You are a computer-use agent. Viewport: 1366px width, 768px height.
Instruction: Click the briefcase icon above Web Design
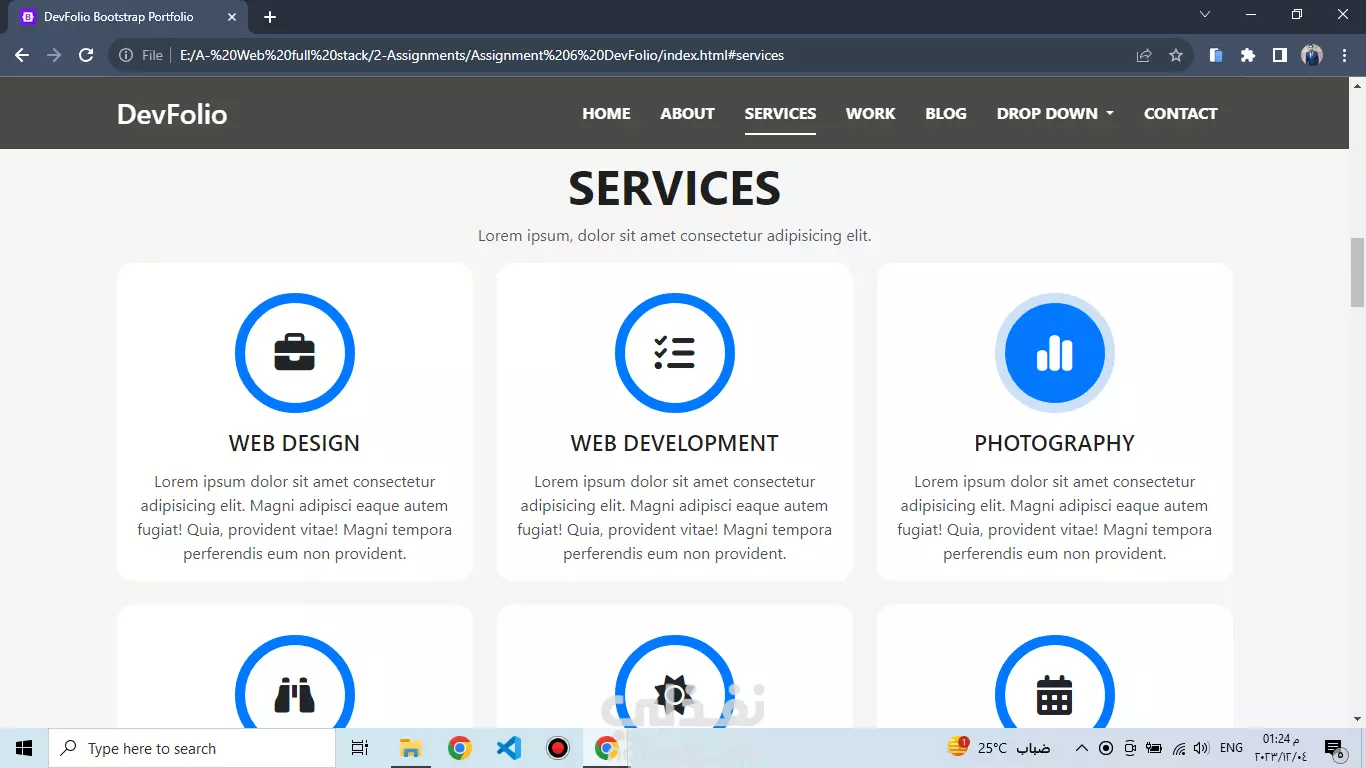294,353
